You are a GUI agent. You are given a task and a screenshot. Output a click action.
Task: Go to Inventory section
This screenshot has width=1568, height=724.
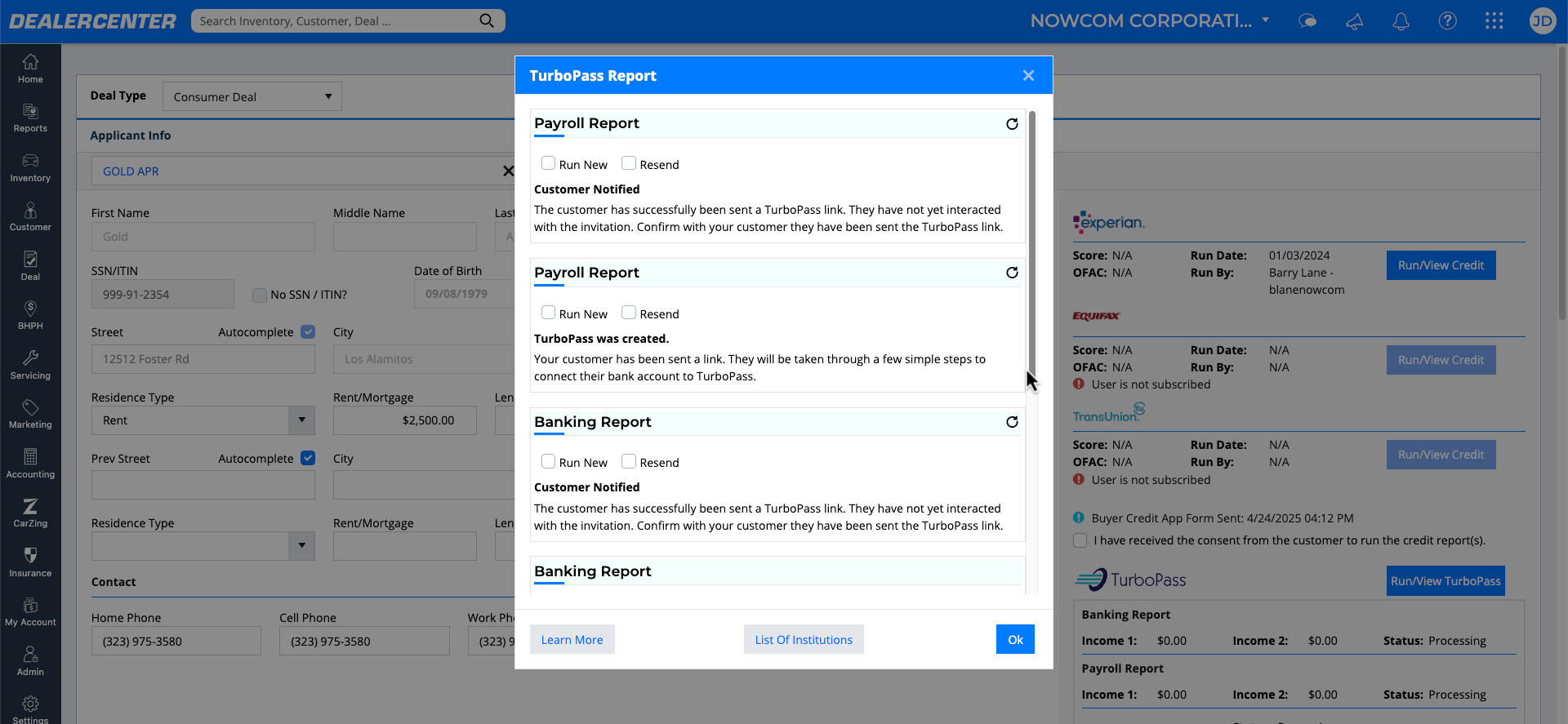click(x=30, y=167)
